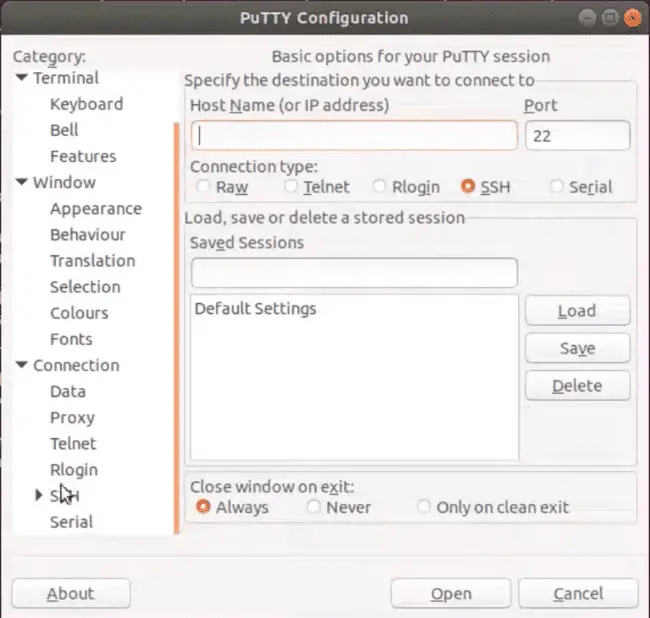Focus the Saved Sessions name field
The image size is (650, 618).
[x=354, y=273]
